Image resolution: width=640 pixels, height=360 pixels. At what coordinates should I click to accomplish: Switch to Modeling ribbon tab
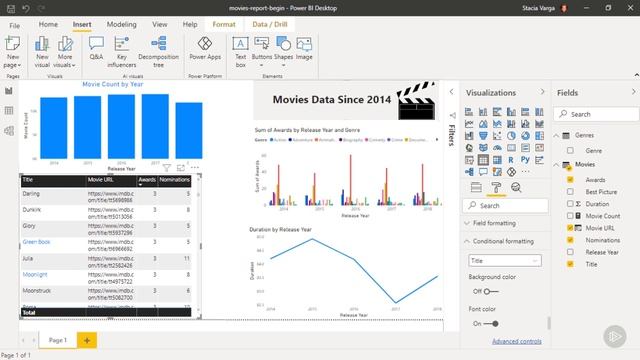point(122,24)
